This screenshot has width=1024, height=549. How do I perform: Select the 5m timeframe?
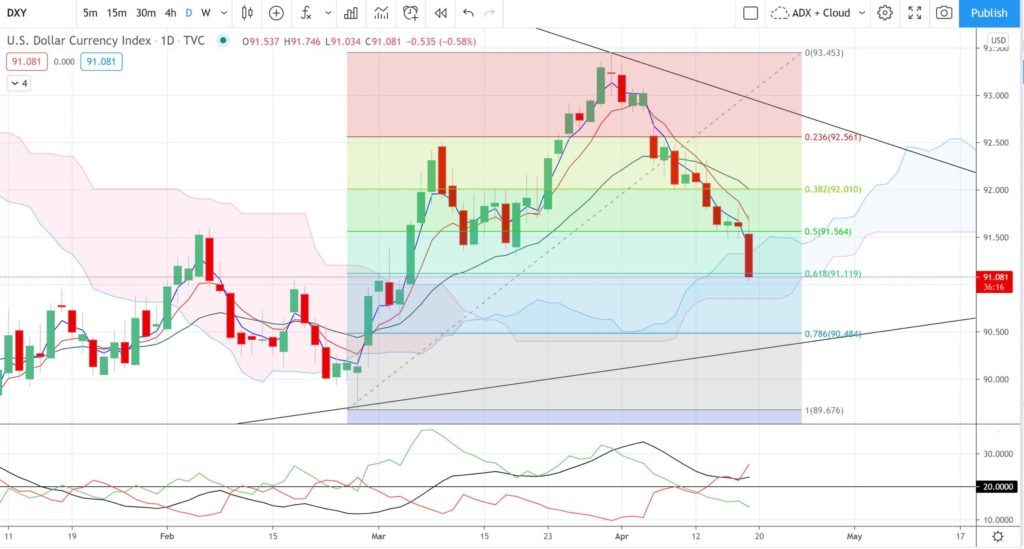90,13
